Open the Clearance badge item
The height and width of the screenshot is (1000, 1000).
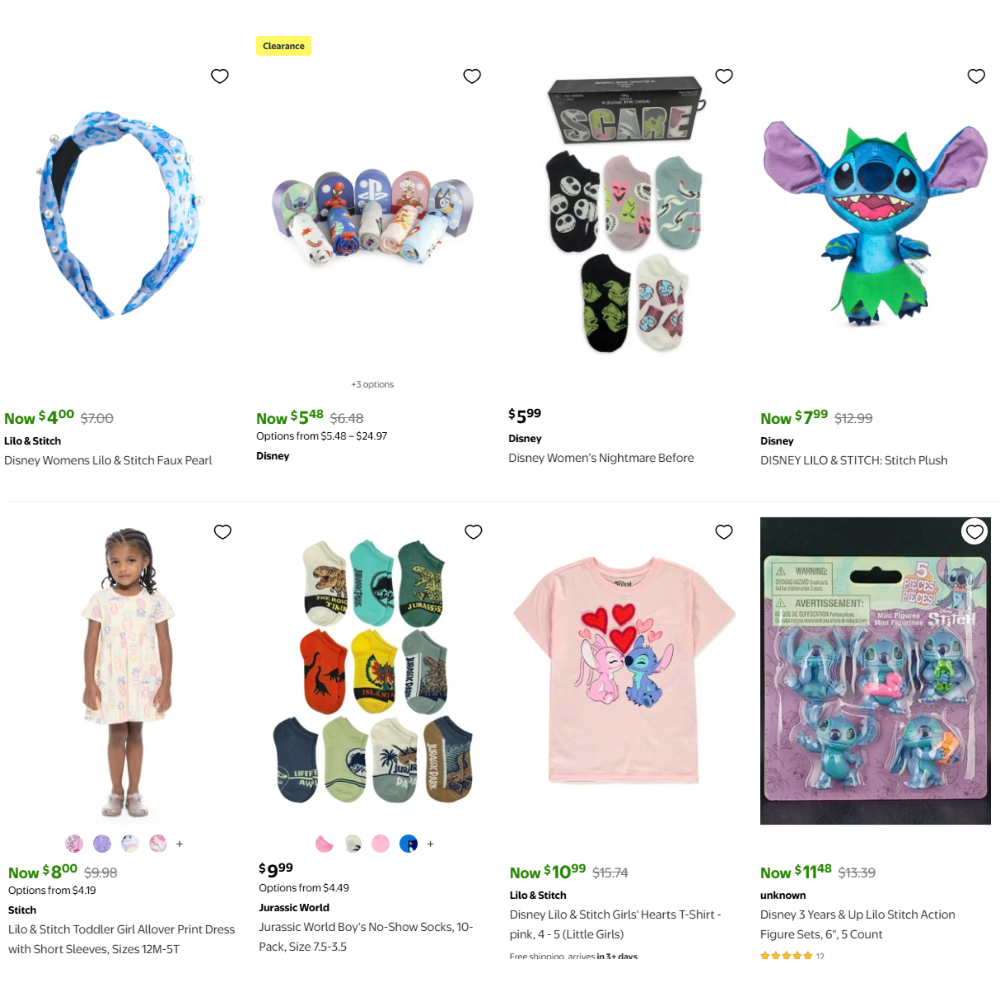coord(284,46)
